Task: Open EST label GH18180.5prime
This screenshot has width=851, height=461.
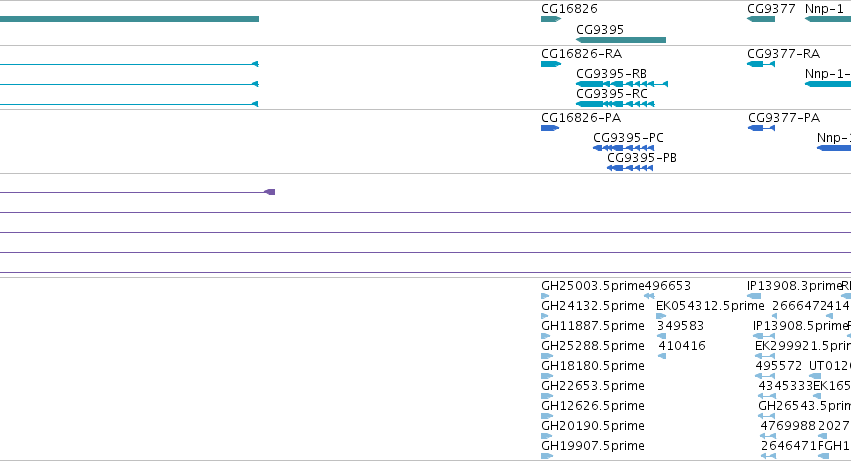Action: [x=593, y=365]
